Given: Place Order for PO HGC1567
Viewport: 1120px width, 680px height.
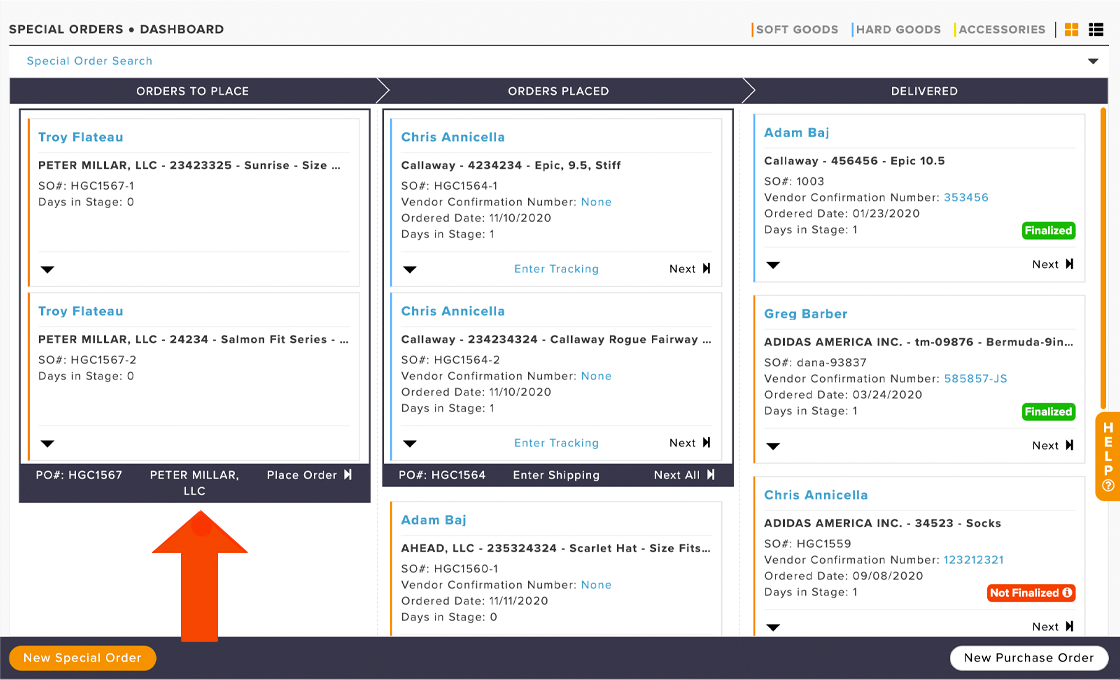Looking at the screenshot, I should pos(309,475).
